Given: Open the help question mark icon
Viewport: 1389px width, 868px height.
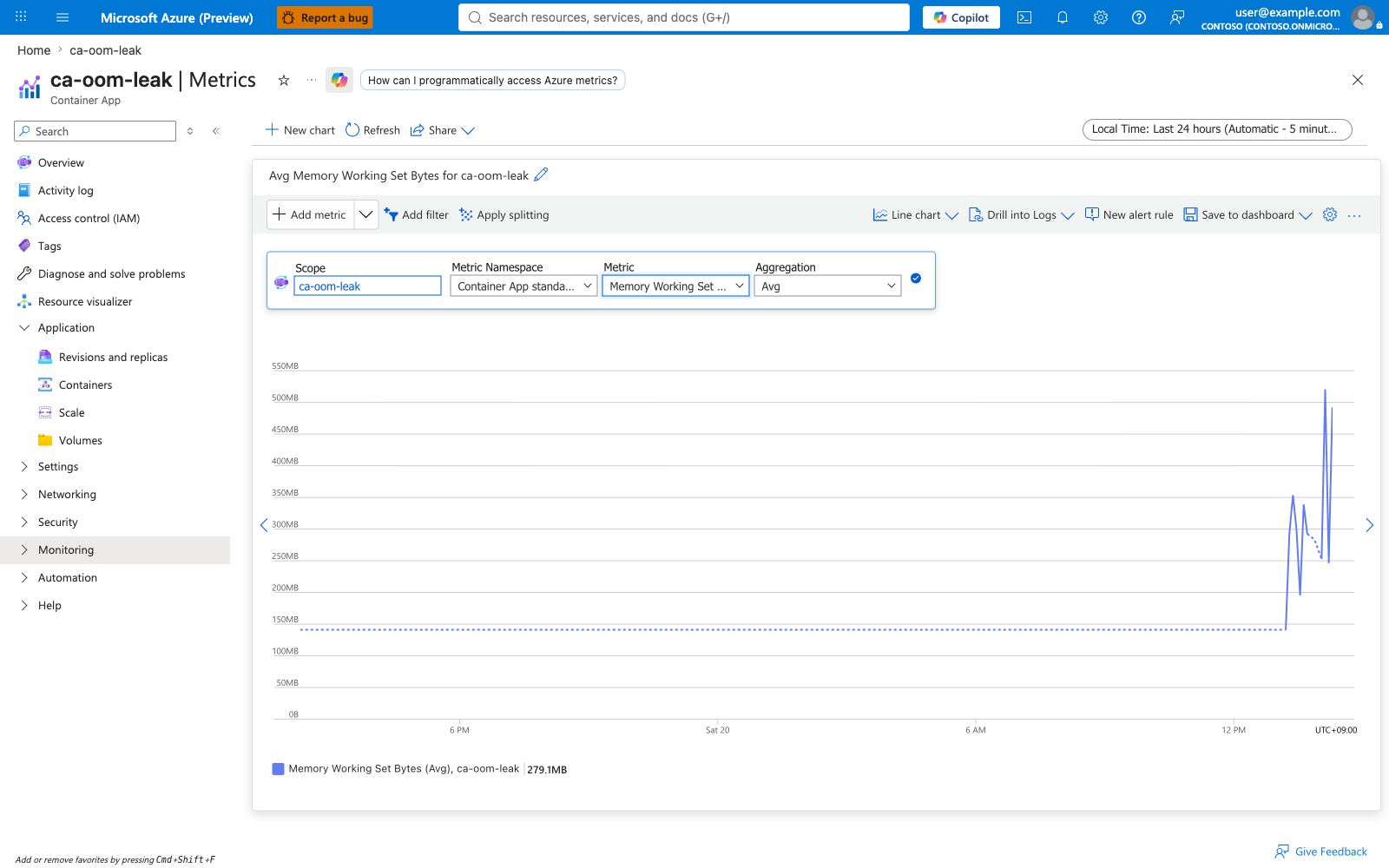Looking at the screenshot, I should pyautogui.click(x=1139, y=17).
